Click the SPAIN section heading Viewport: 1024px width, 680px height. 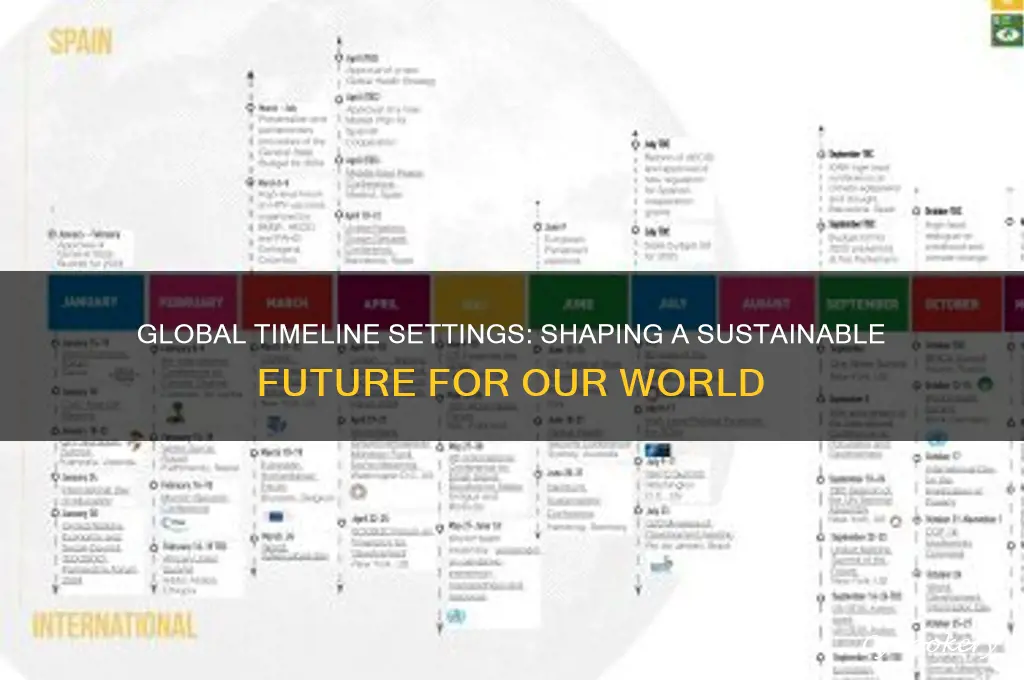coord(80,42)
